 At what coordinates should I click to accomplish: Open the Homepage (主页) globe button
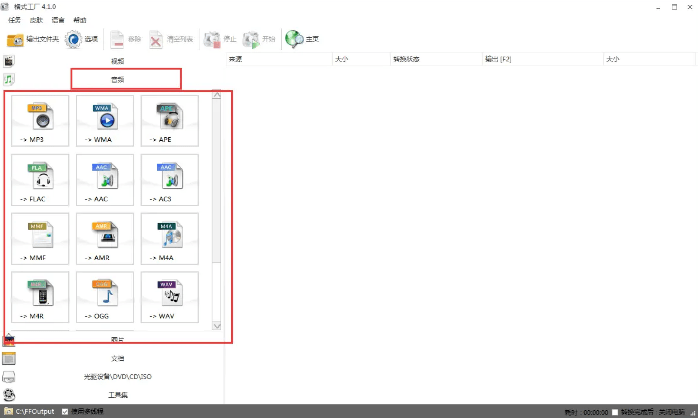click(x=302, y=39)
